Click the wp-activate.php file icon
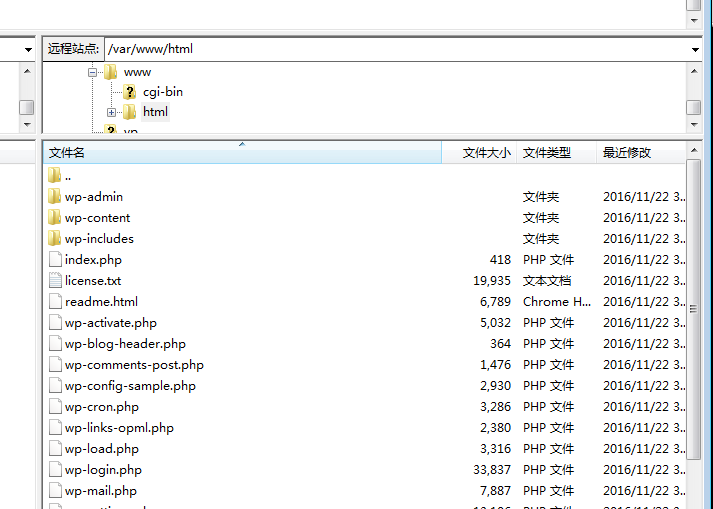Screen dimensions: 713x509 (55, 323)
